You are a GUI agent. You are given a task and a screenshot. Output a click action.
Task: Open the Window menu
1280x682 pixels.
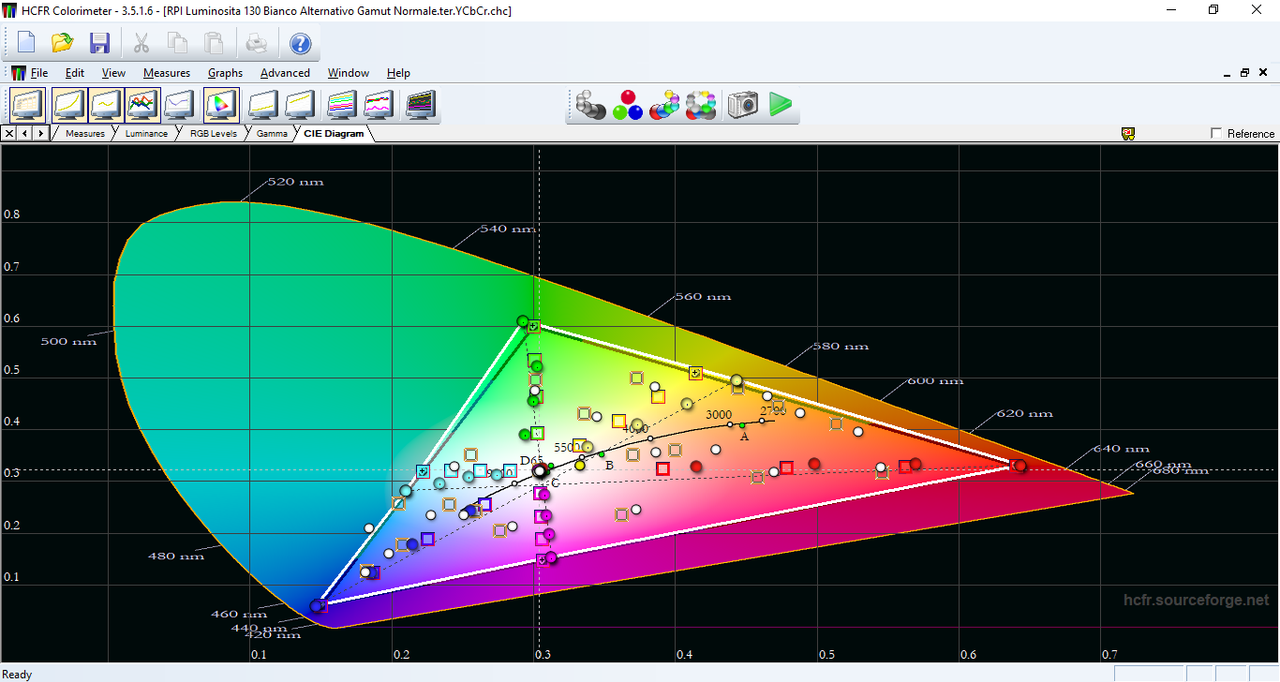coord(349,73)
